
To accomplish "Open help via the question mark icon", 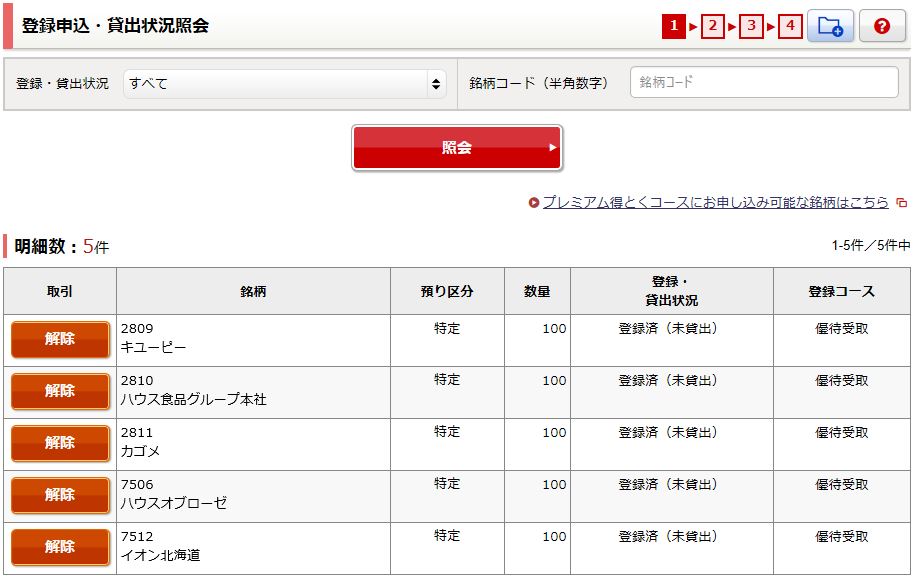I will (881, 27).
